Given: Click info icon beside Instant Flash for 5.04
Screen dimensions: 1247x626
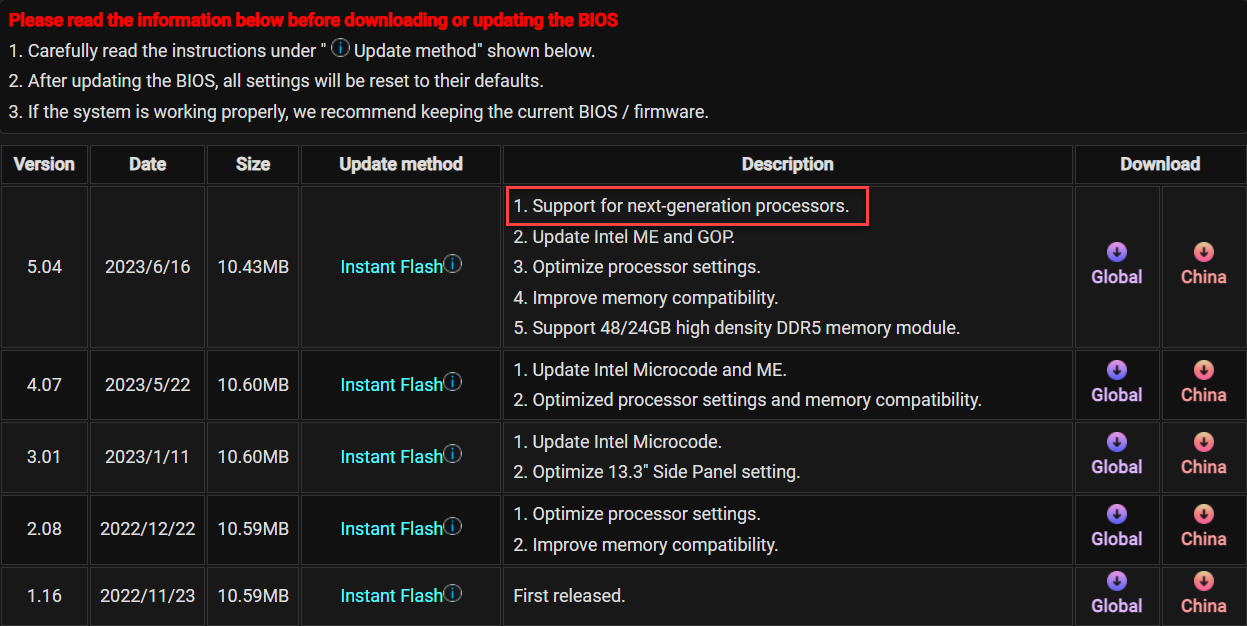Looking at the screenshot, I should click(x=453, y=265).
